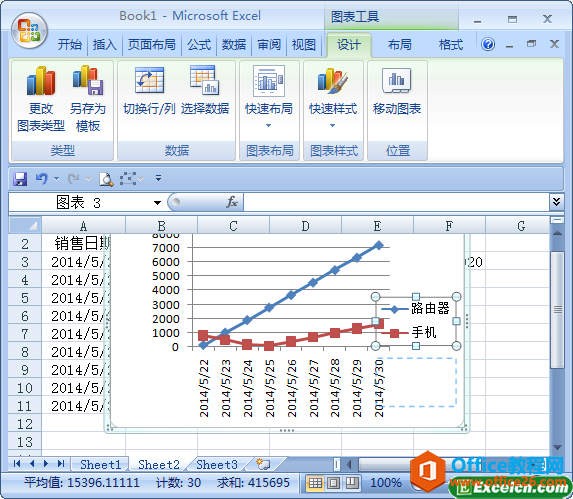573x499 pixels.
Task: Switch to the 插入 tab
Action: [105, 45]
